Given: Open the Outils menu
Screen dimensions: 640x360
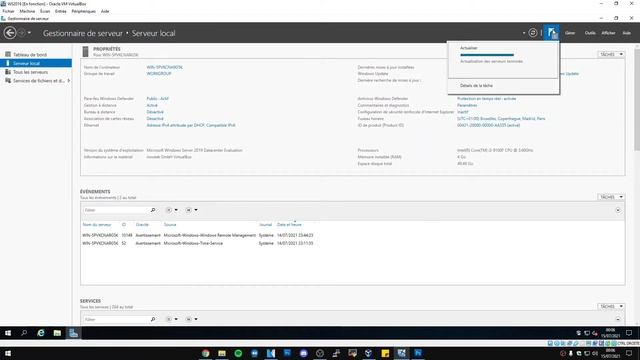Looking at the screenshot, I should [x=590, y=33].
